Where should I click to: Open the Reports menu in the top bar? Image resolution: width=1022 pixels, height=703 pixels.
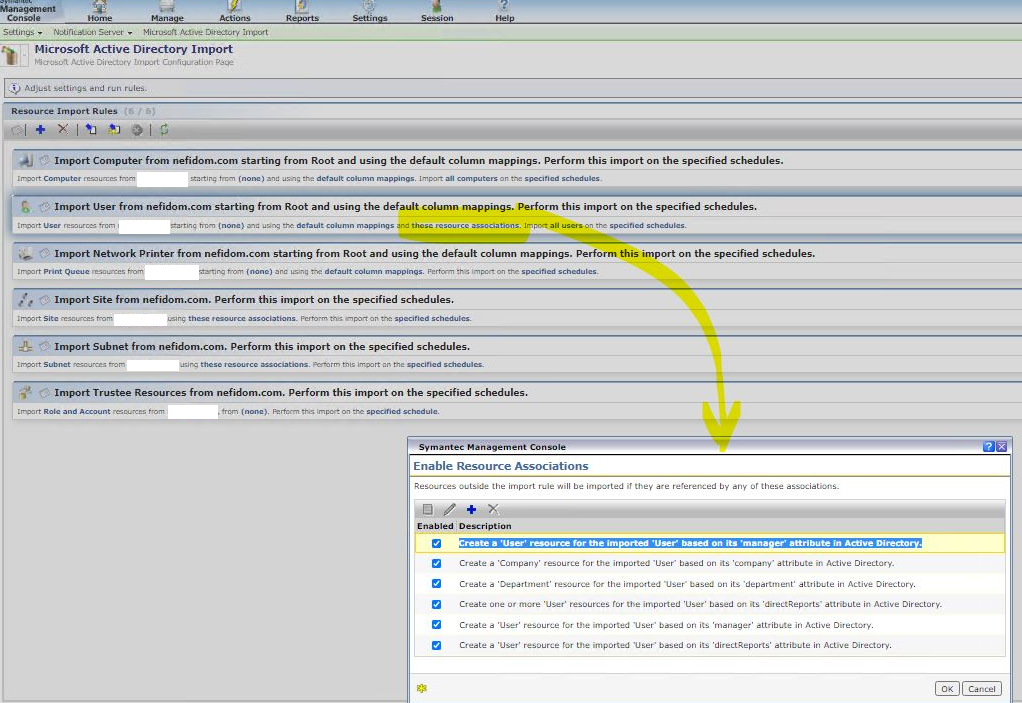pyautogui.click(x=302, y=12)
